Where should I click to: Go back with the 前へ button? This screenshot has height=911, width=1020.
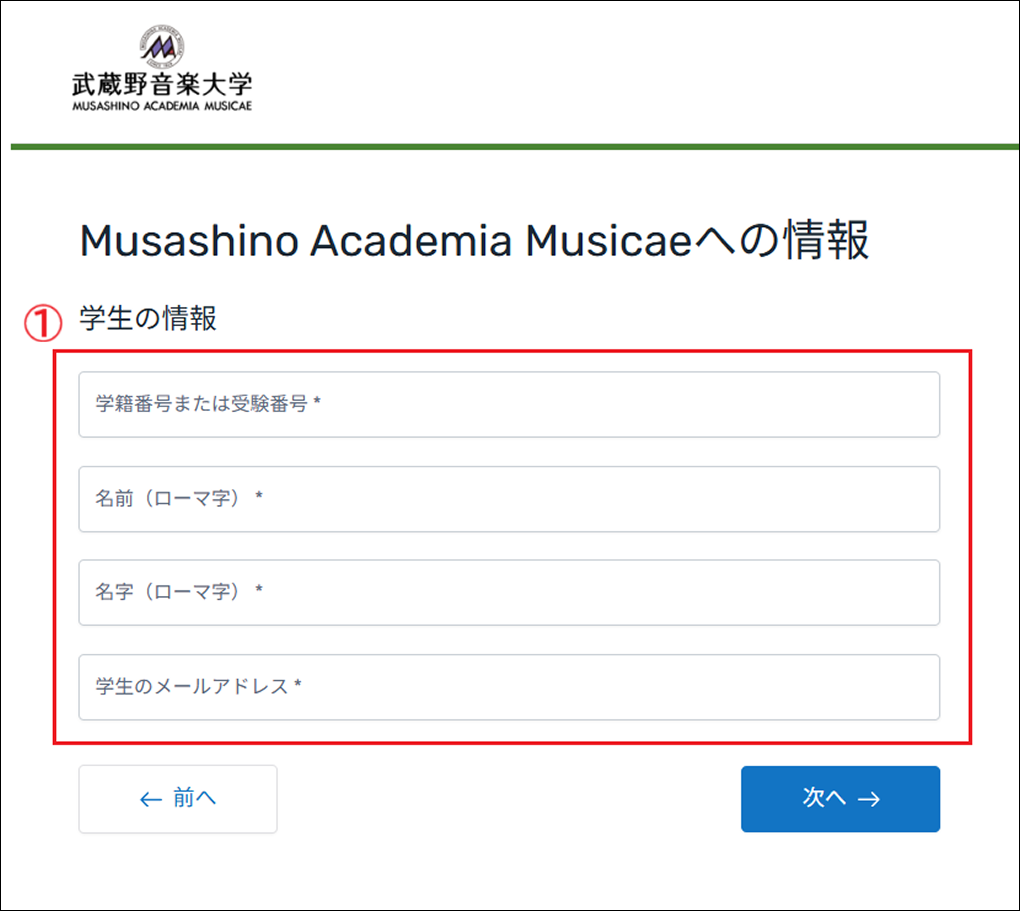pyautogui.click(x=178, y=799)
